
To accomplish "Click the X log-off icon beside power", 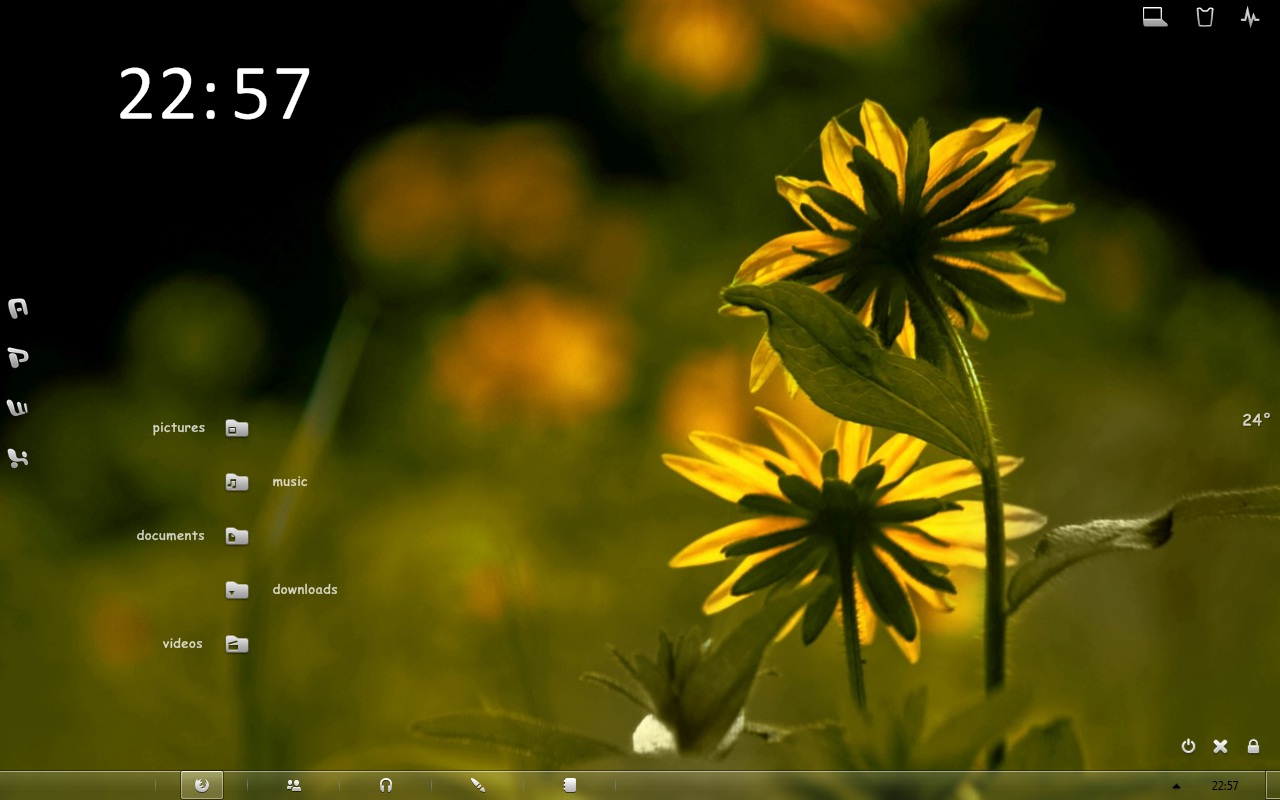I will pos(1220,746).
